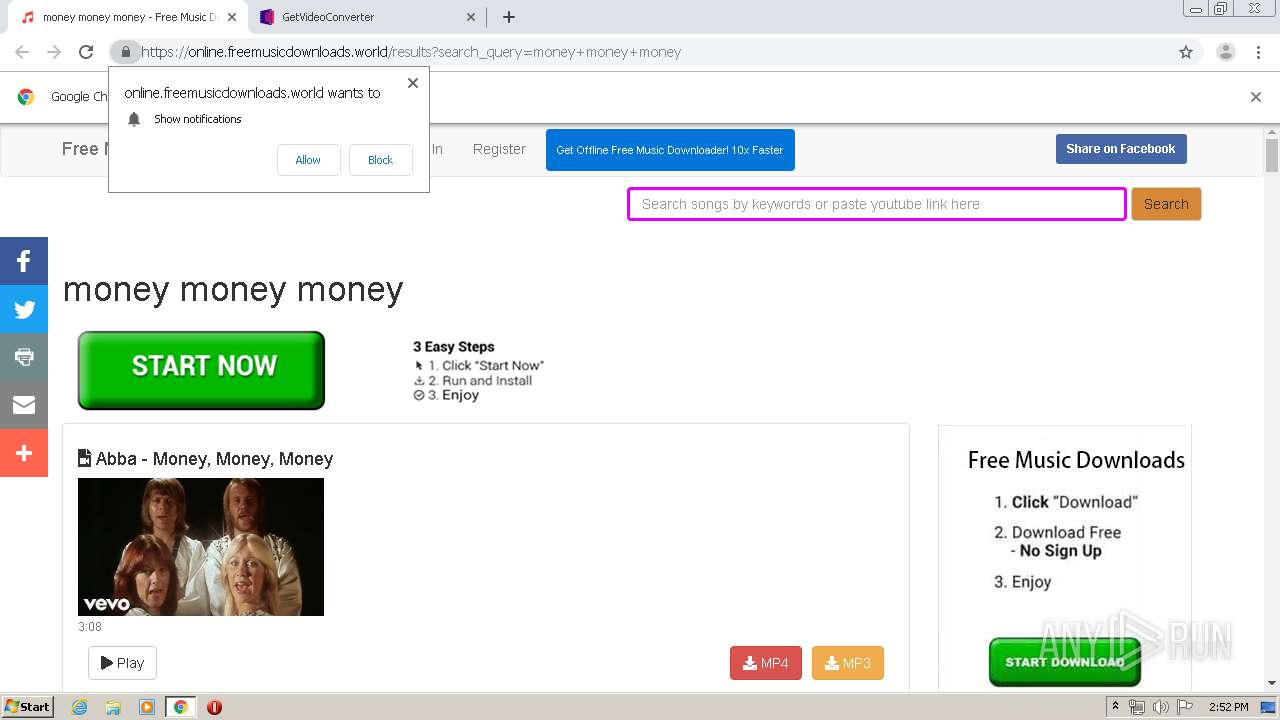Show hidden tray icons arrow
Image resolution: width=1280 pixels, height=720 pixels.
(x=1116, y=707)
